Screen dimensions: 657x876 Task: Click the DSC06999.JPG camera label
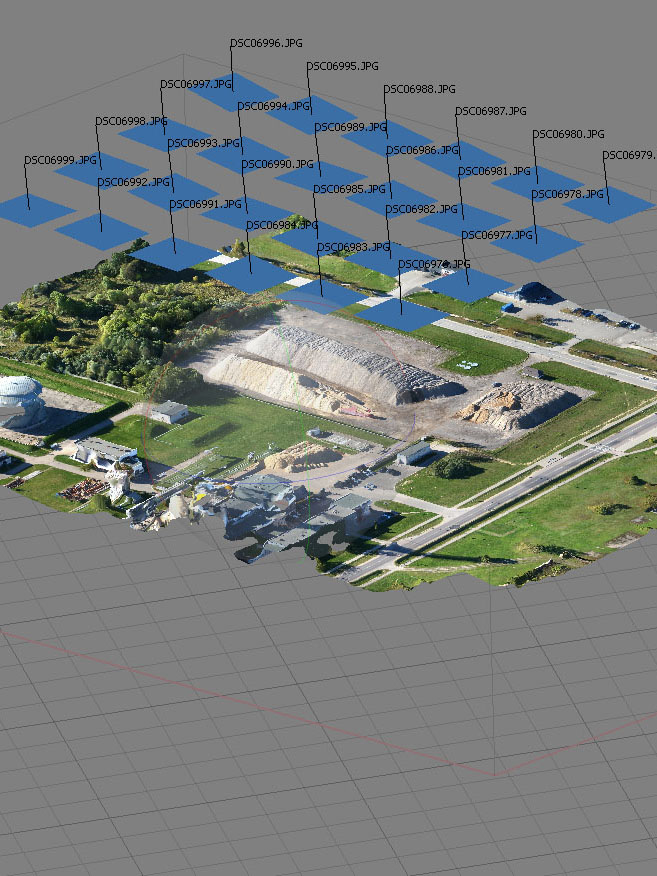(x=60, y=160)
